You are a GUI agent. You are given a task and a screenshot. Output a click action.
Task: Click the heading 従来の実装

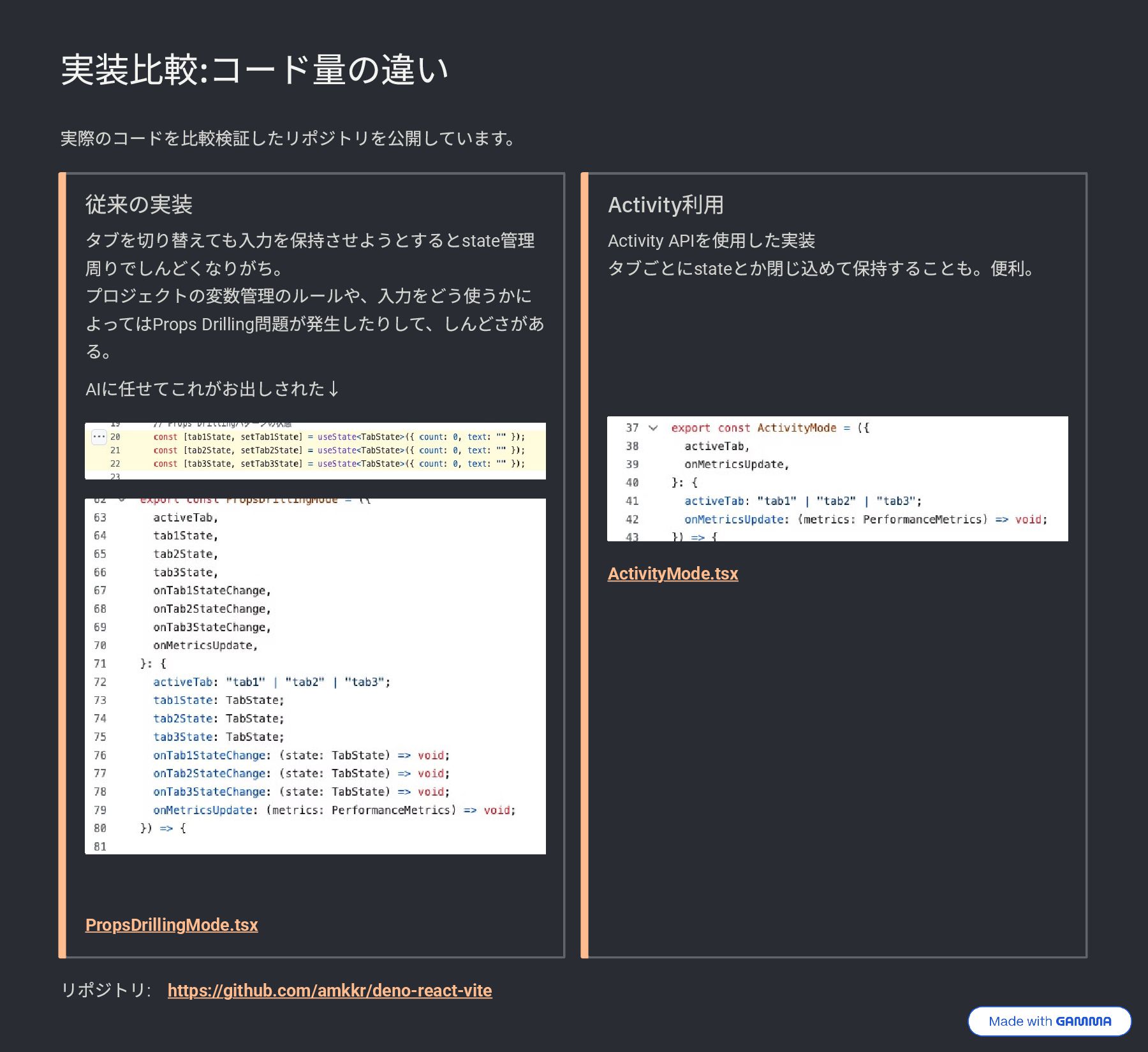tap(139, 205)
